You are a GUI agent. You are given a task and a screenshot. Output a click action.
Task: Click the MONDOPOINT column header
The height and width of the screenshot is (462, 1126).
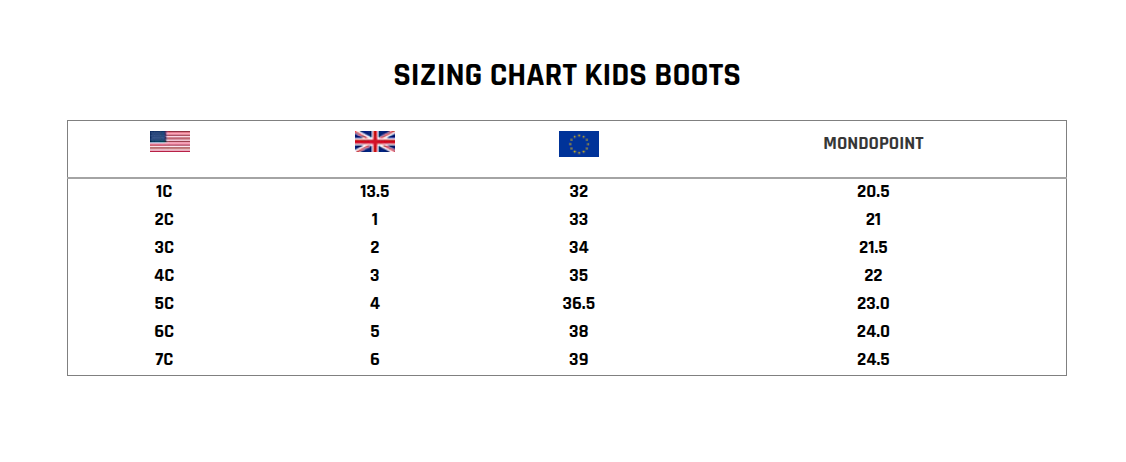[x=873, y=144]
